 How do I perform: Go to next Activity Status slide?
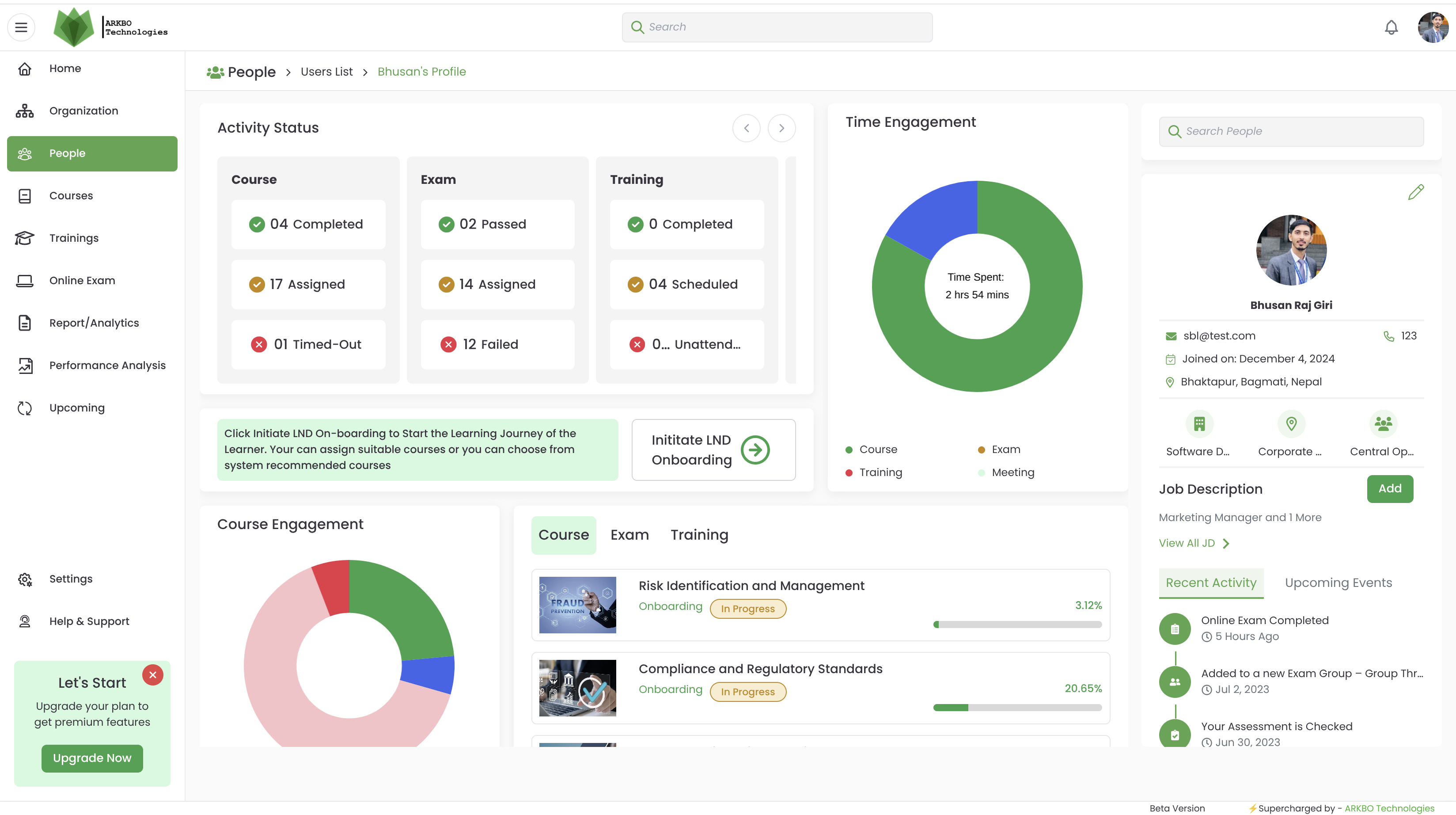(781, 128)
